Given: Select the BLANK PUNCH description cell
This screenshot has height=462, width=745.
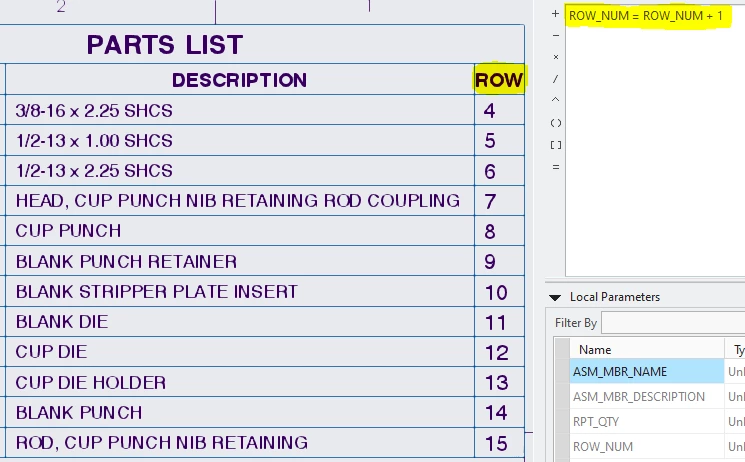Looking at the screenshot, I should click(240, 412).
